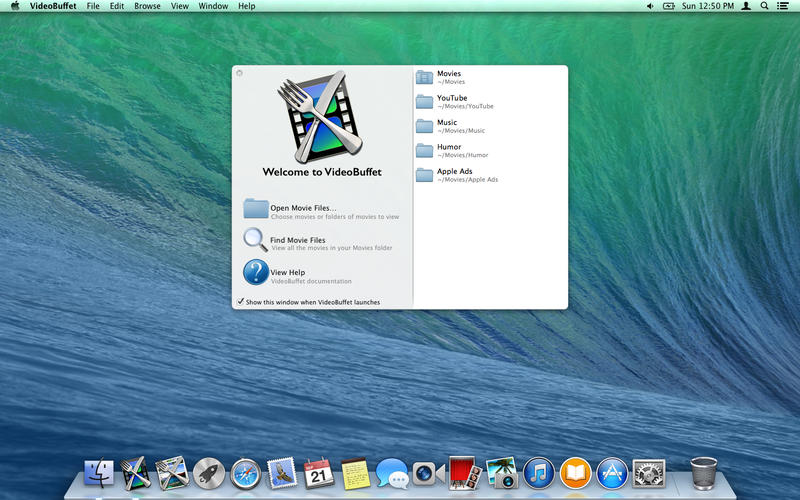Open System Preferences gear in Dock
800x500 pixels.
(x=648, y=473)
